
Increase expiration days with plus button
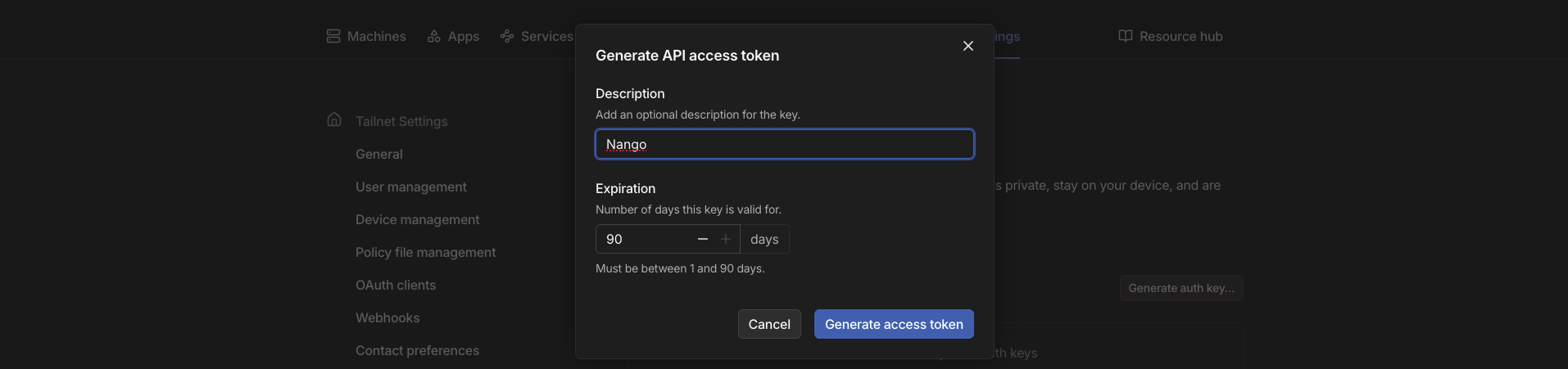(x=726, y=239)
